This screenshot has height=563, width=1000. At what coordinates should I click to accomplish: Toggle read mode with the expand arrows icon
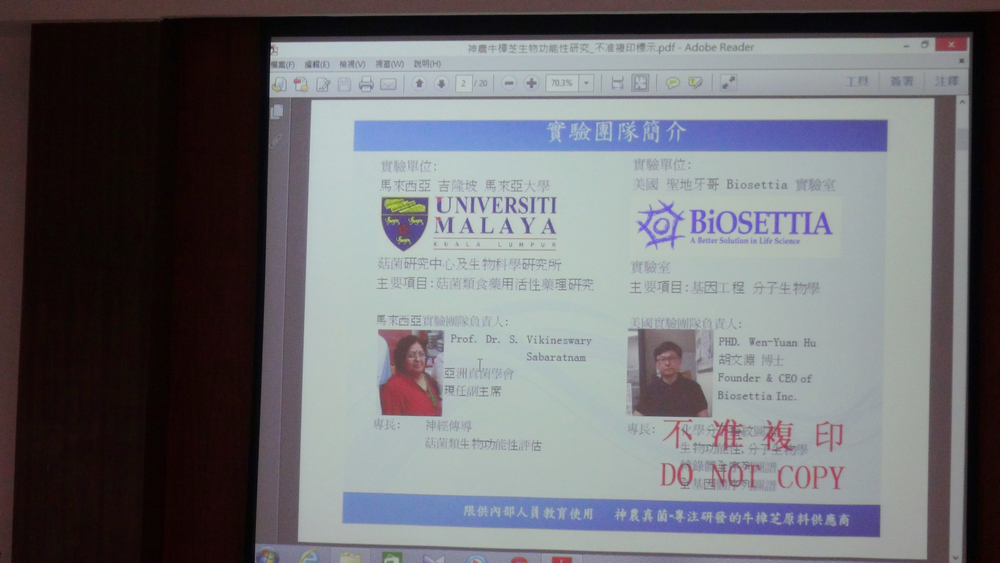(x=728, y=83)
